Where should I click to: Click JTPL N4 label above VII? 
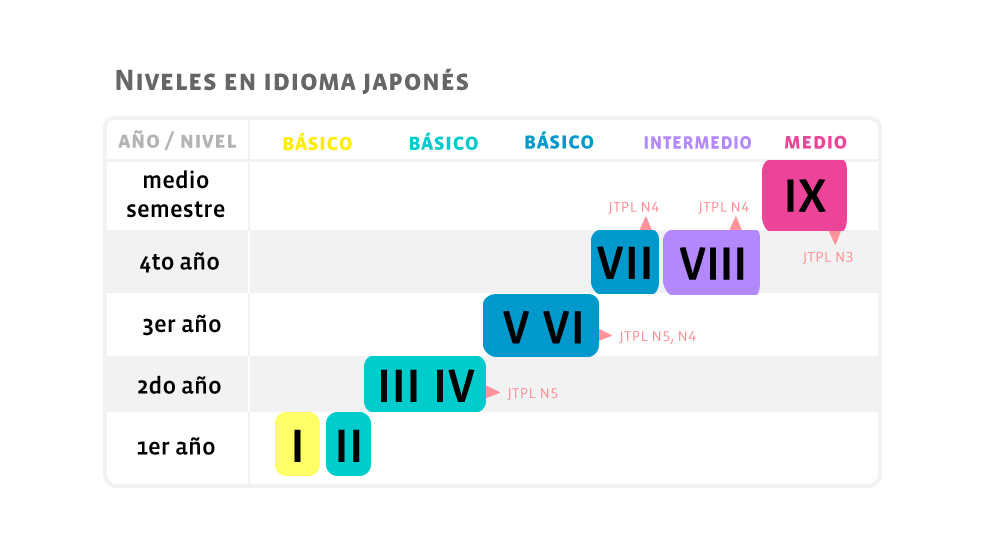coord(633,207)
